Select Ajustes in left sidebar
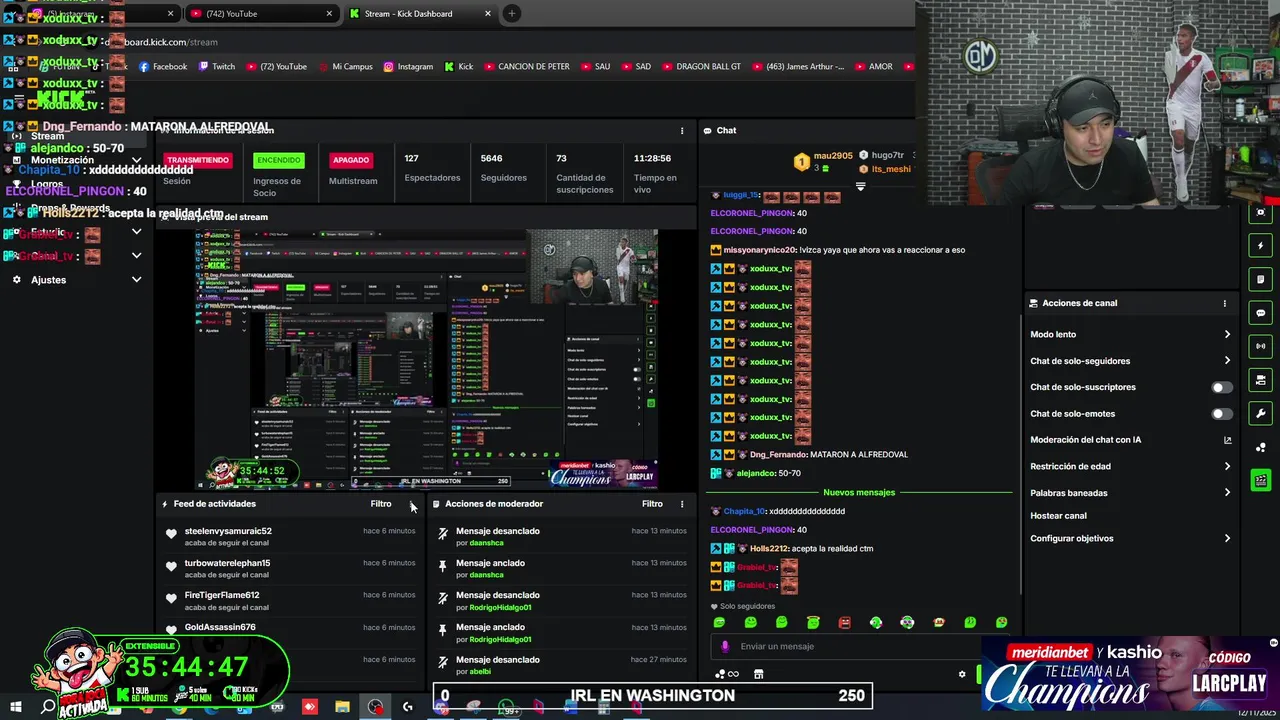 pyautogui.click(x=48, y=280)
